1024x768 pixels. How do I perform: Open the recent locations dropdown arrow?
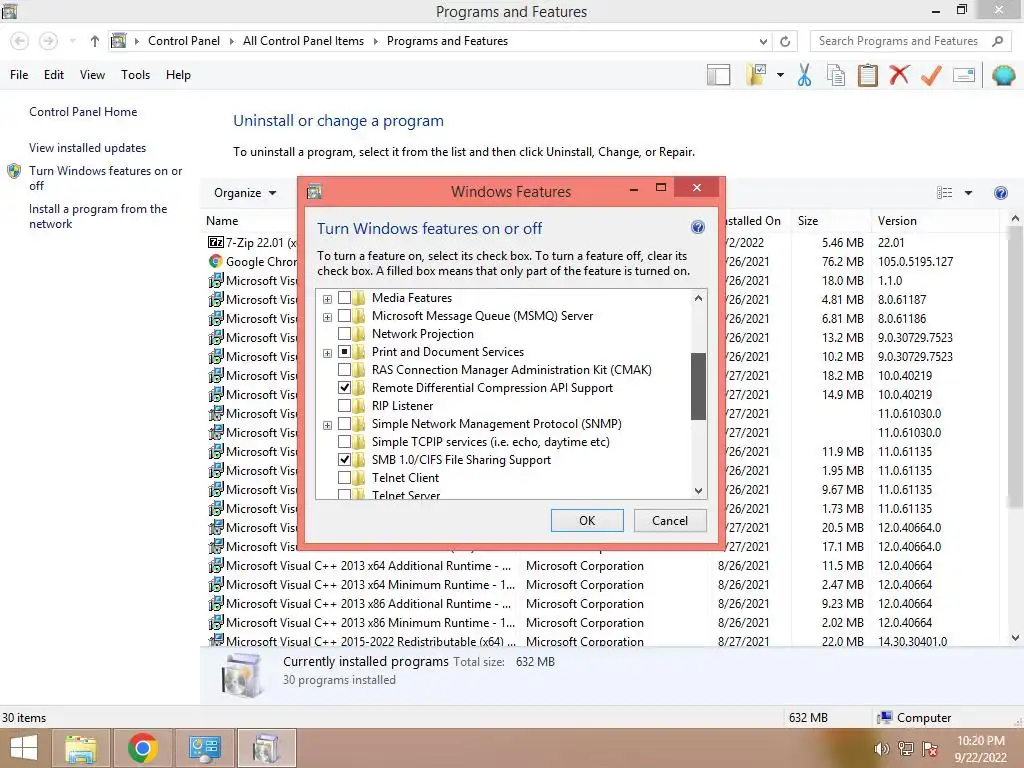tap(72, 41)
